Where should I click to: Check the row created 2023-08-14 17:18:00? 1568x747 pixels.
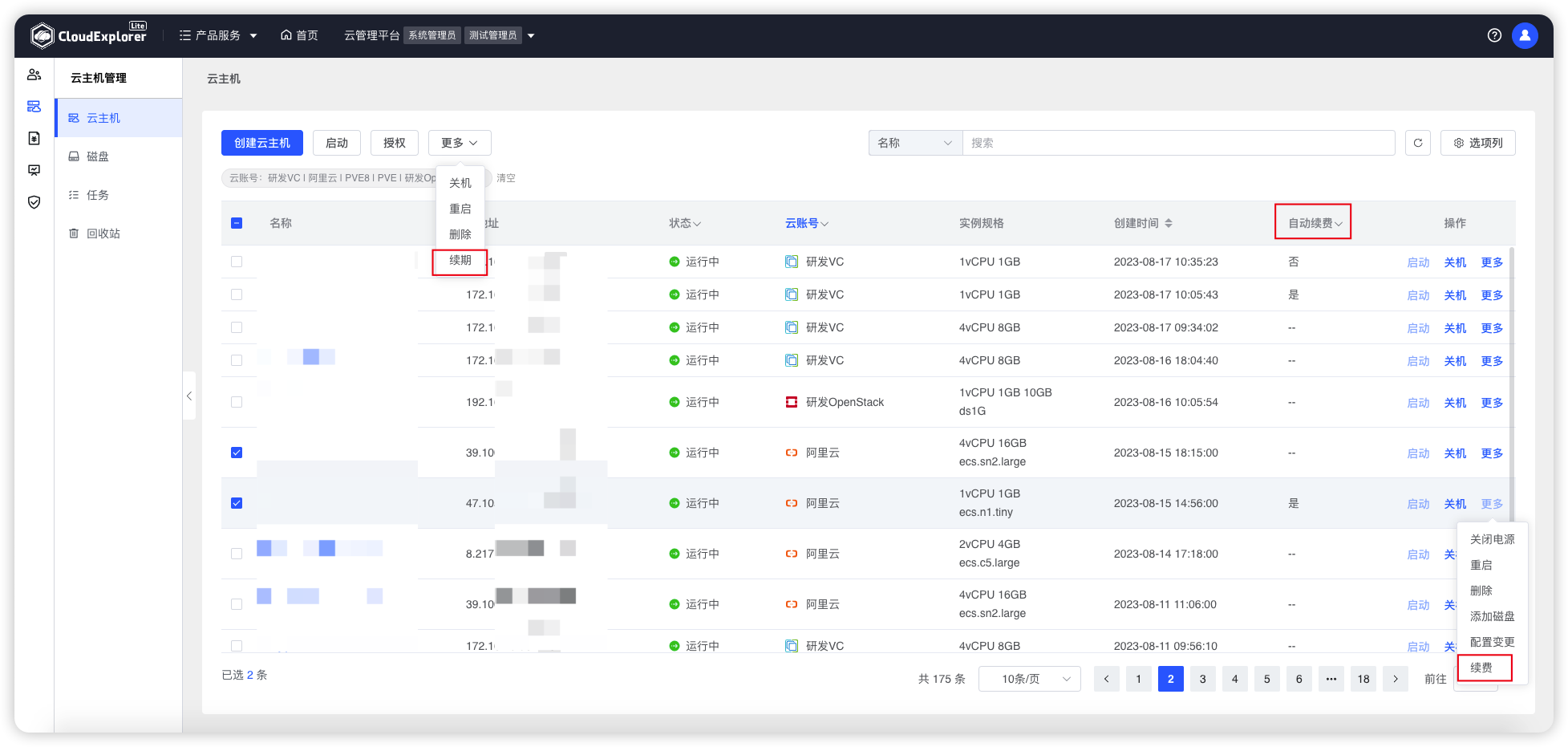(x=237, y=554)
